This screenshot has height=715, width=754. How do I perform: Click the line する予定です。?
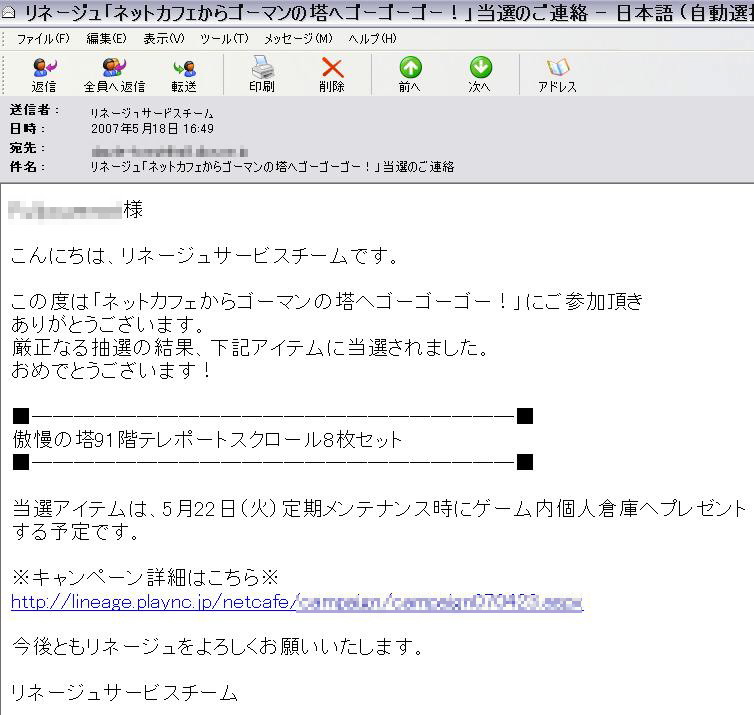(75, 532)
